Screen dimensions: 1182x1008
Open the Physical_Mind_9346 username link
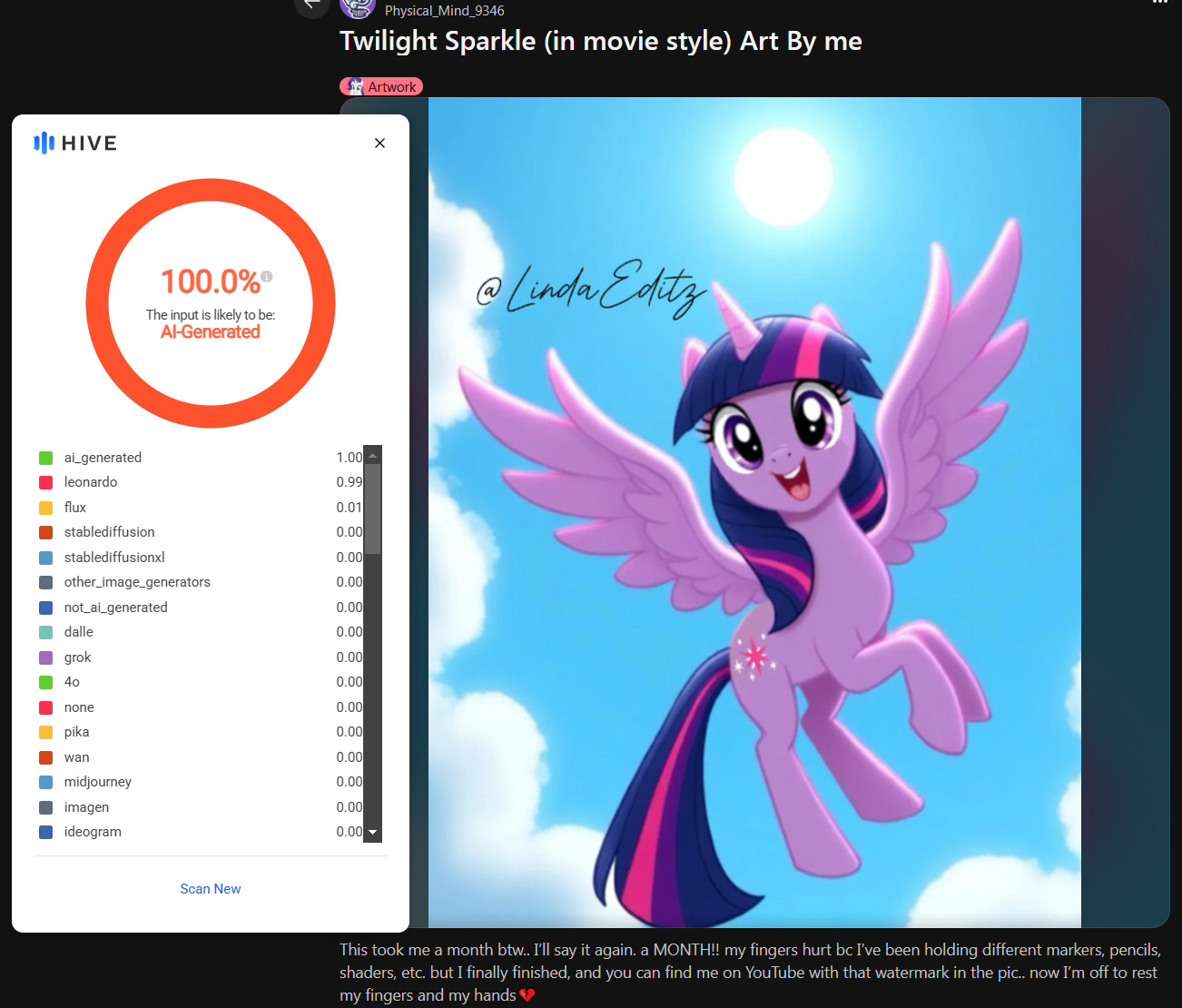[x=444, y=11]
